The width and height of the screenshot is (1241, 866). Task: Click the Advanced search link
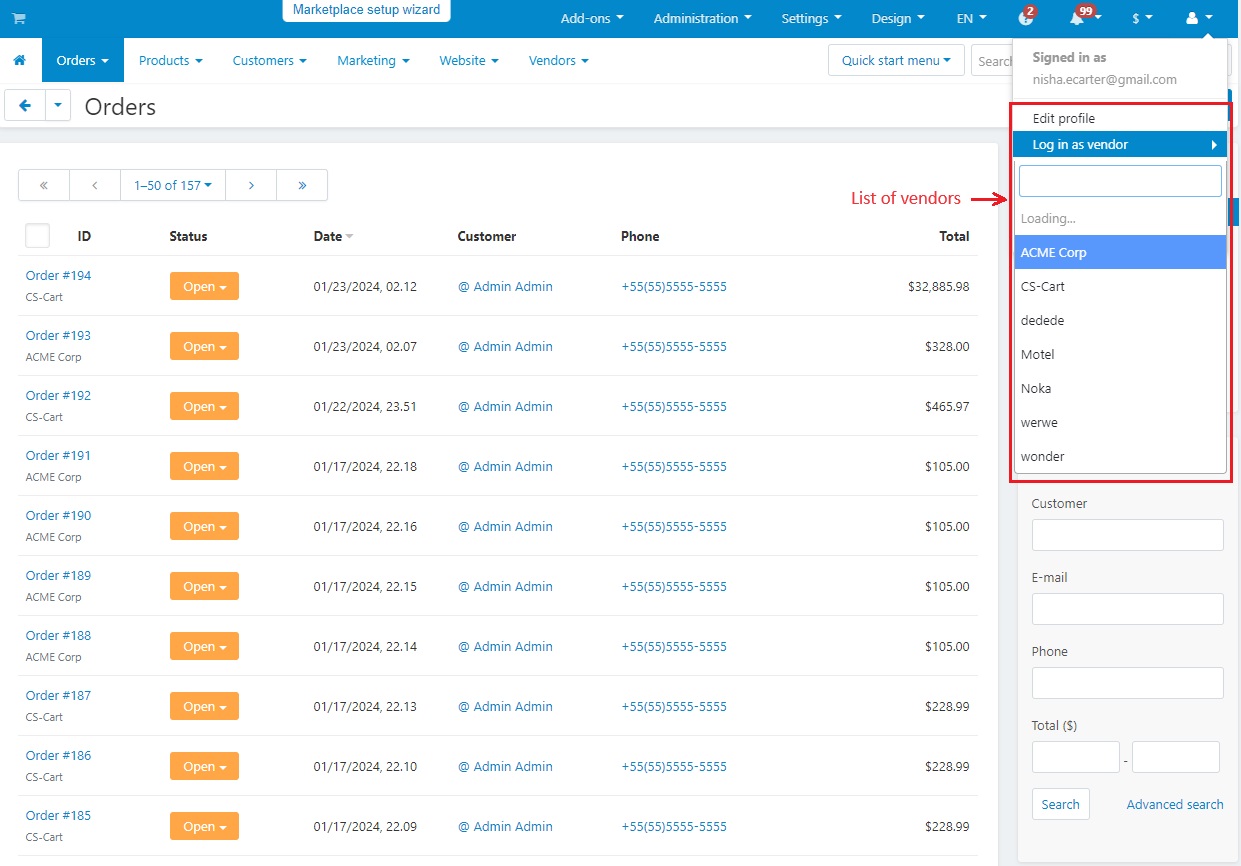pyautogui.click(x=1175, y=804)
